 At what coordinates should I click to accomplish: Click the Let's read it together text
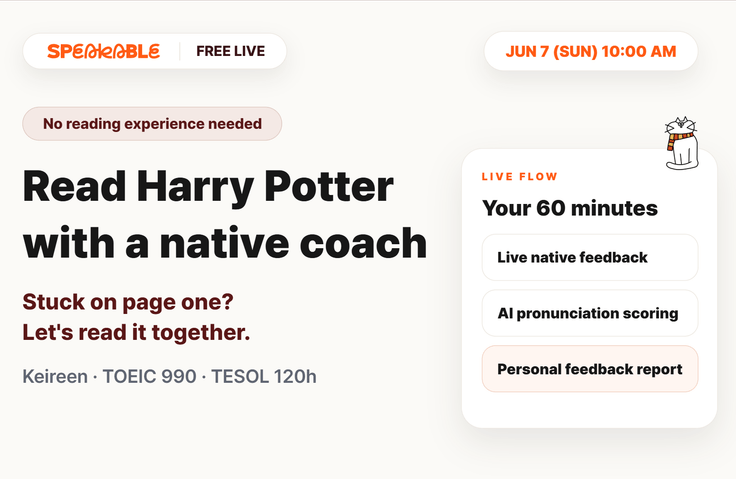pyautogui.click(x=136, y=332)
